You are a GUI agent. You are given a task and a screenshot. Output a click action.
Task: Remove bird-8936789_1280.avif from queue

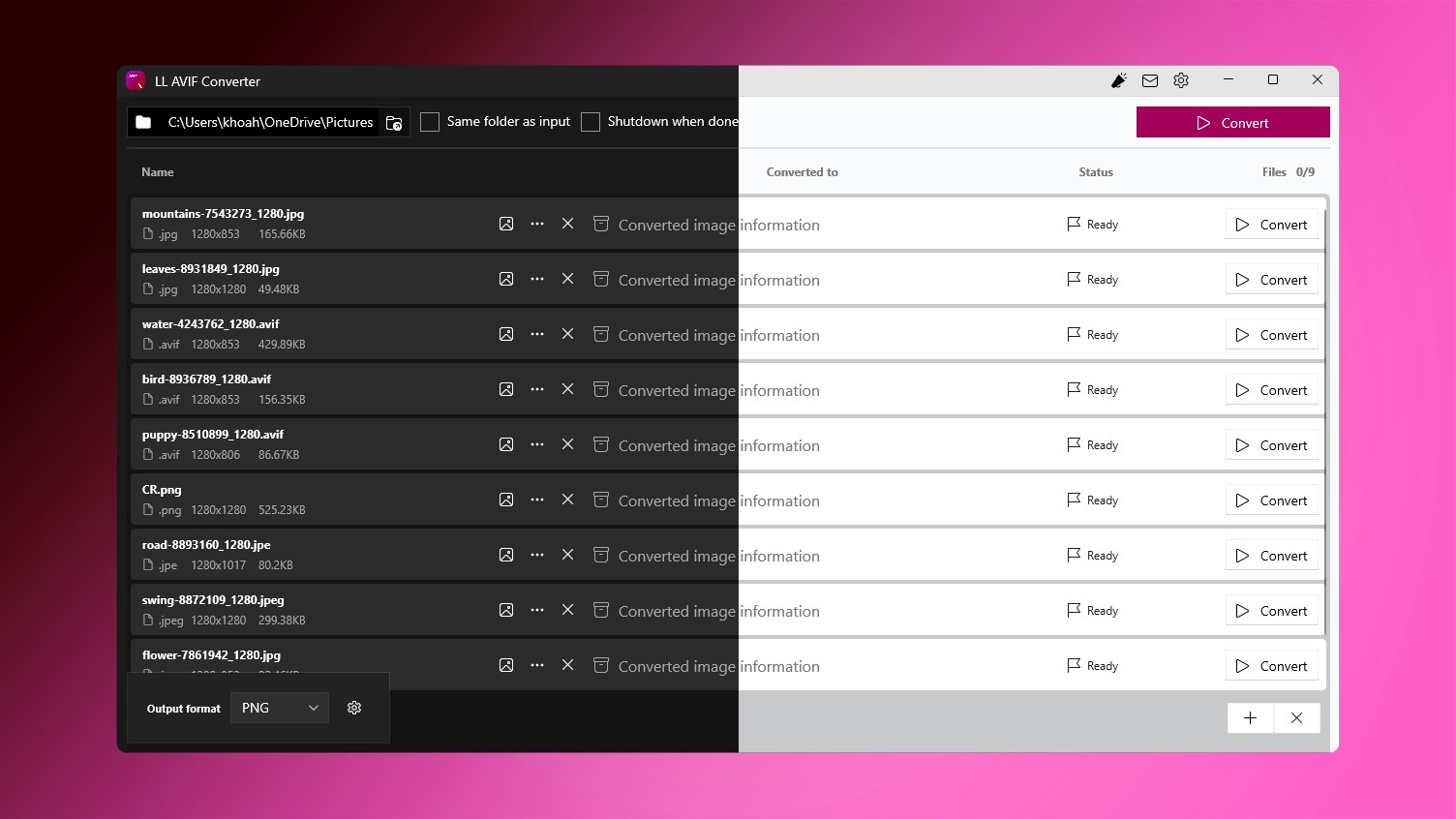click(x=568, y=389)
